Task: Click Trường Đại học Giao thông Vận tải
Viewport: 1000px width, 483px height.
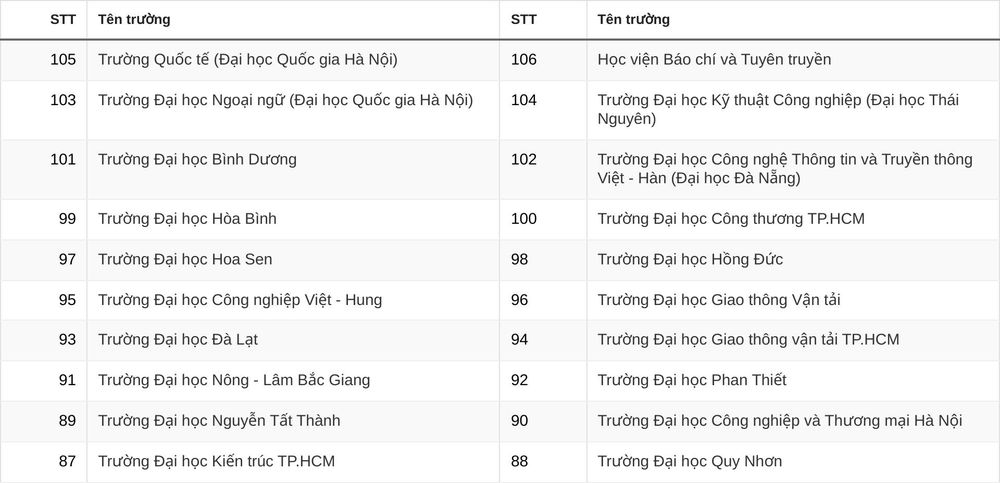Action: tap(719, 299)
